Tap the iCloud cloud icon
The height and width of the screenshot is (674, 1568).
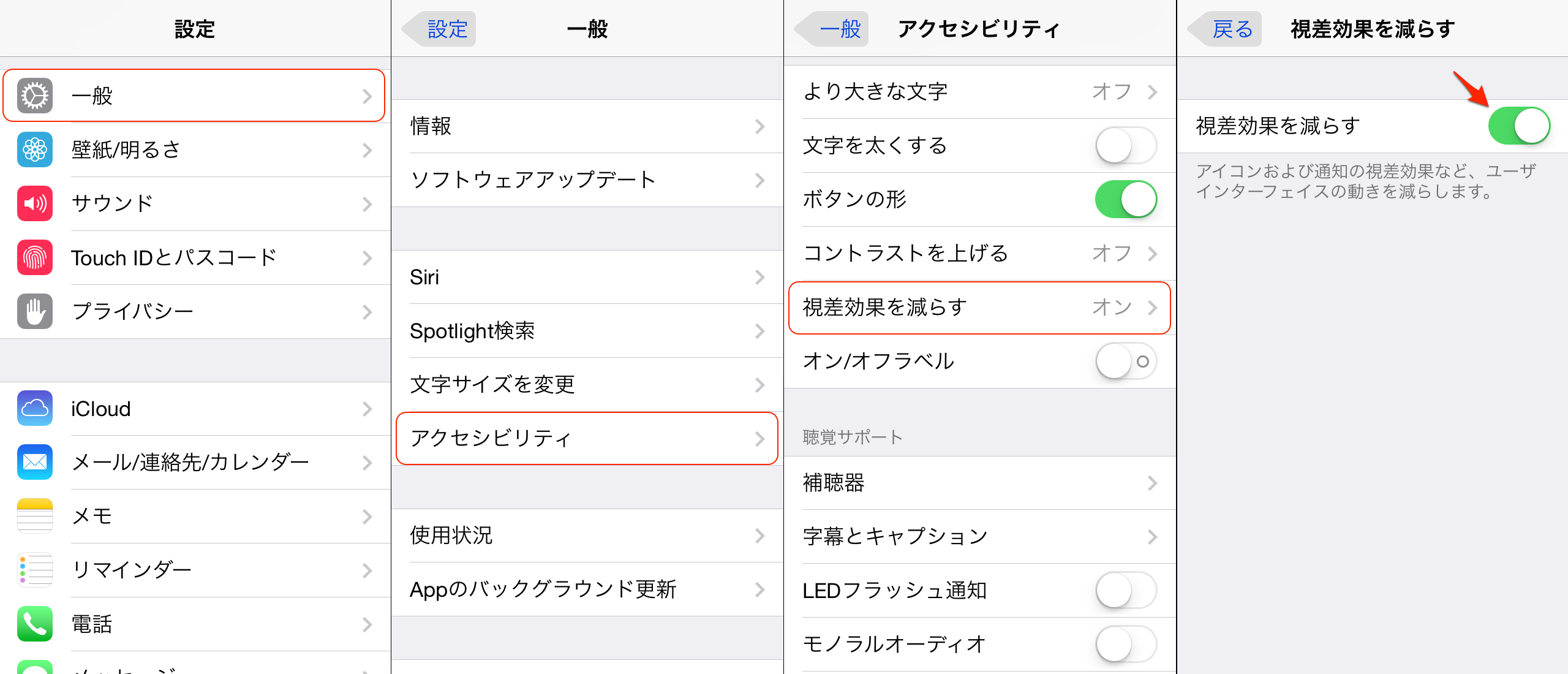(35, 408)
